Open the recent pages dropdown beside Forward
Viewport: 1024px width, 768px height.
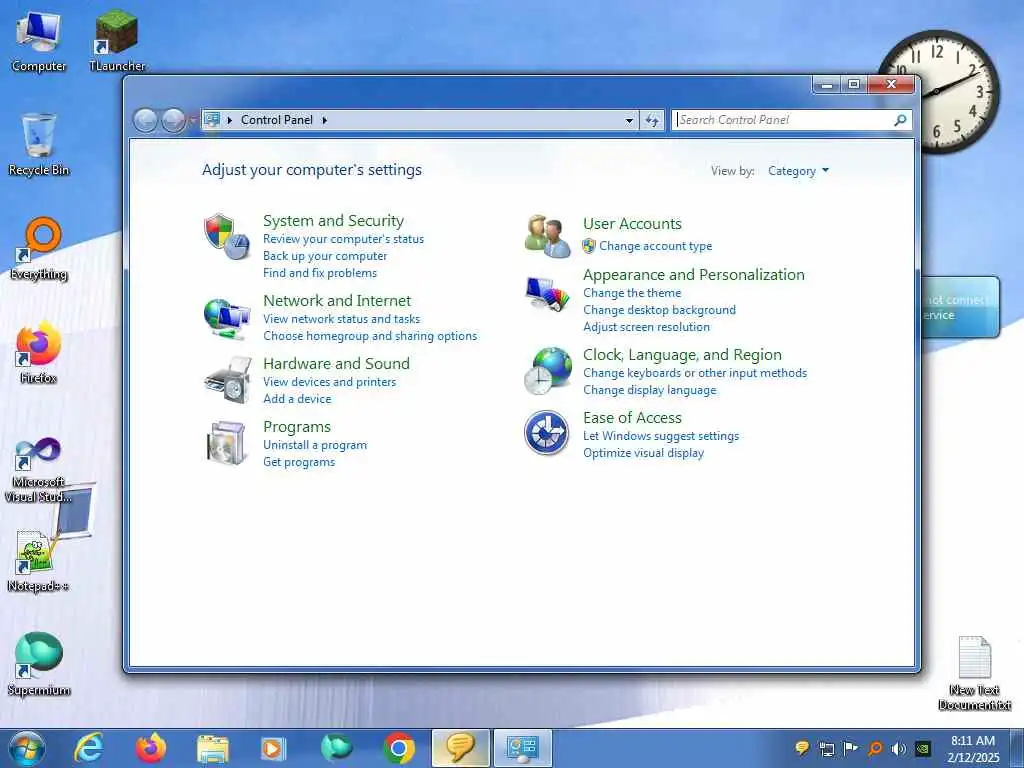(192, 120)
